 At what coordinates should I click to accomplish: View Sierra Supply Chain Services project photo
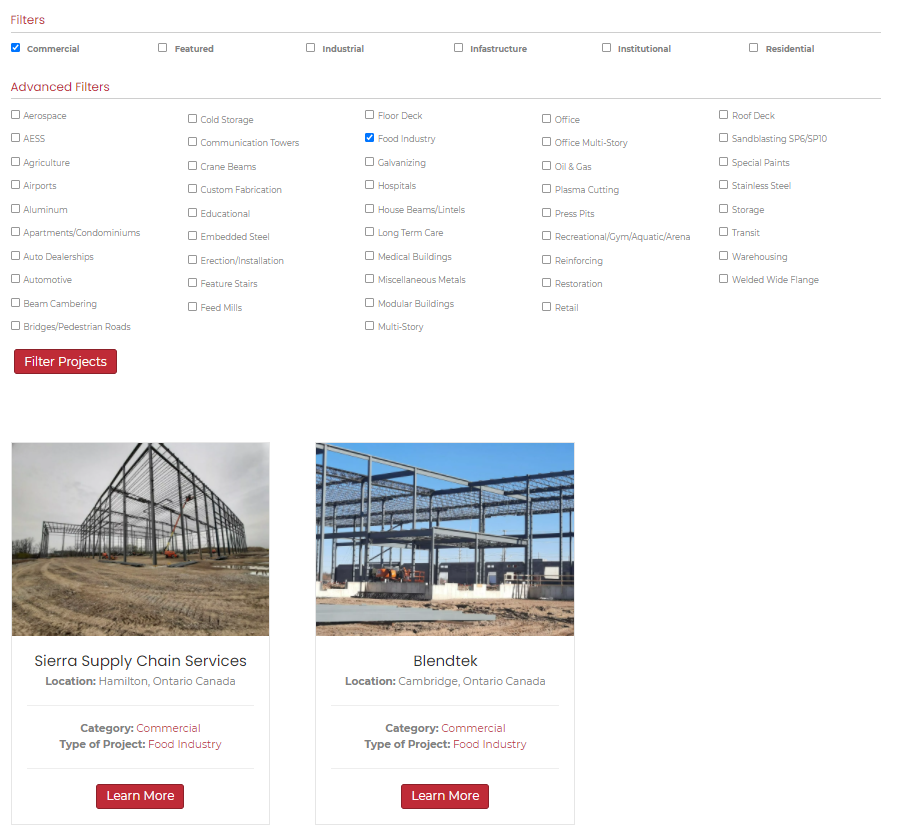click(x=140, y=539)
